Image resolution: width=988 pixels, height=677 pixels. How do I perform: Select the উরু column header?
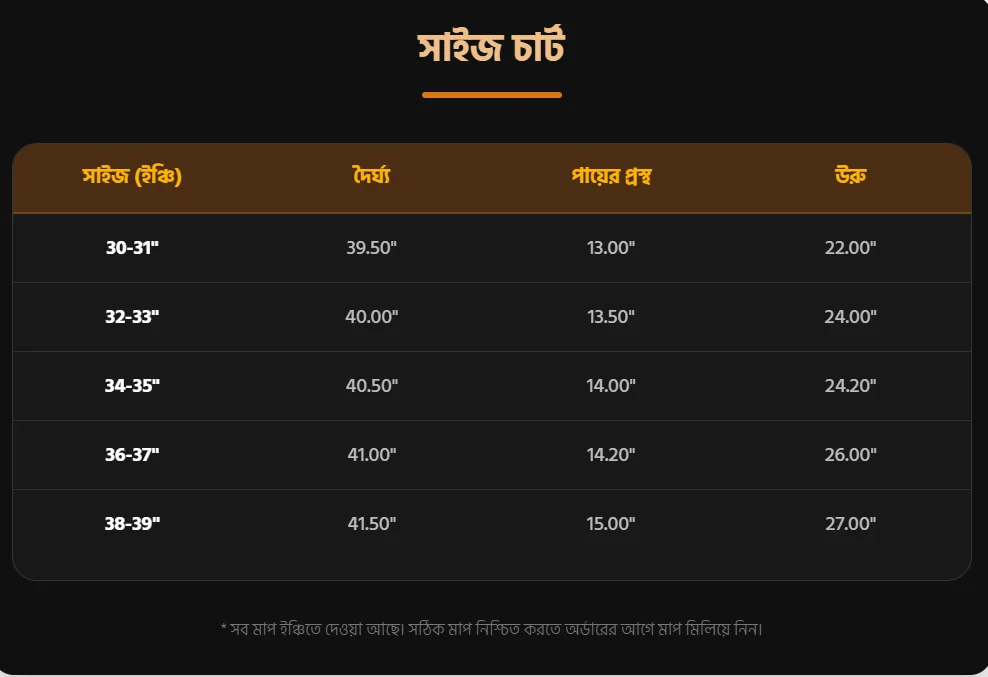click(x=851, y=175)
